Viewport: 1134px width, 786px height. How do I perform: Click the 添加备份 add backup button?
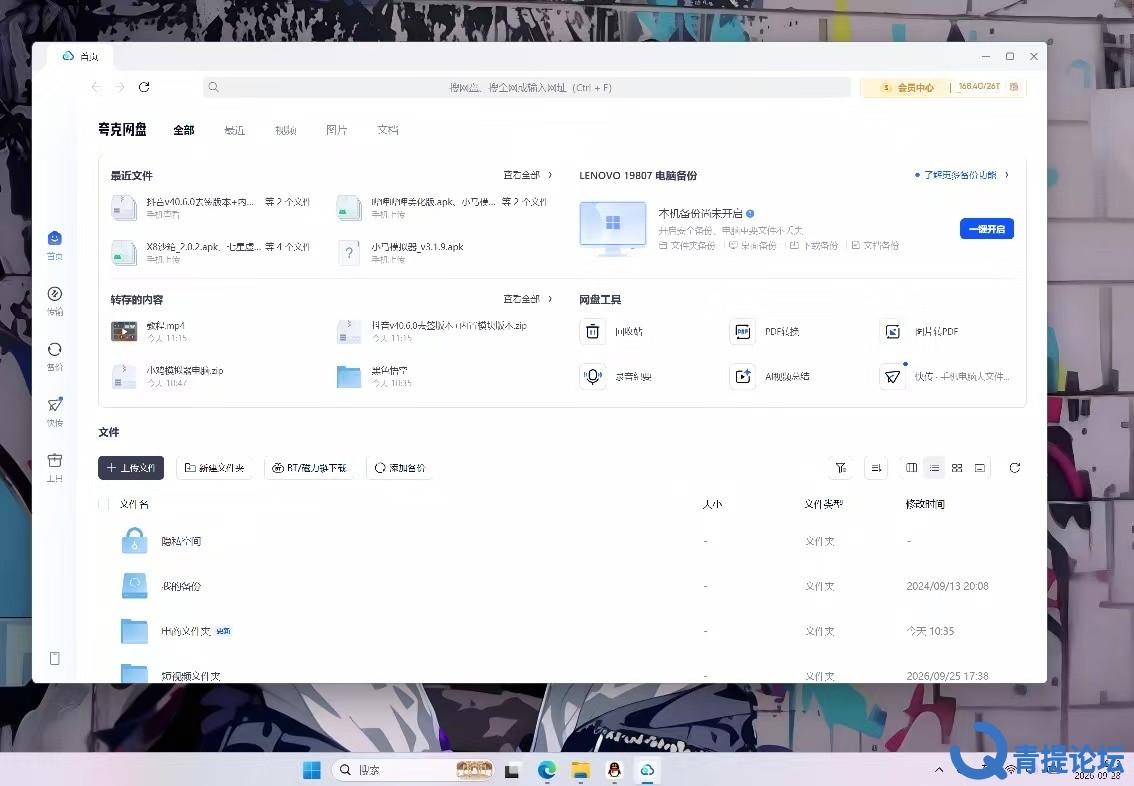[x=400, y=468]
